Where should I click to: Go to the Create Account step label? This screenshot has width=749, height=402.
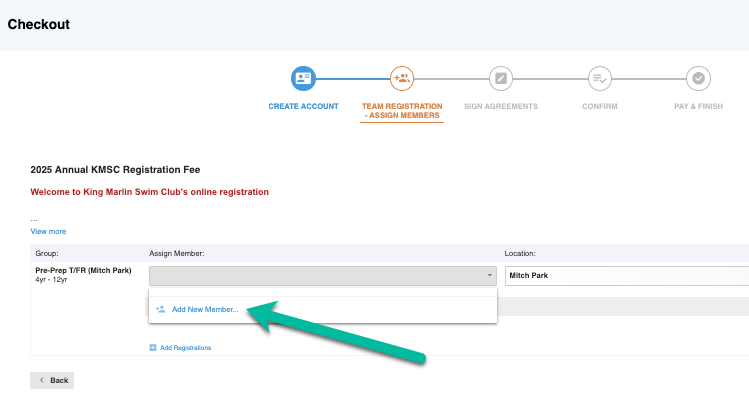point(303,106)
